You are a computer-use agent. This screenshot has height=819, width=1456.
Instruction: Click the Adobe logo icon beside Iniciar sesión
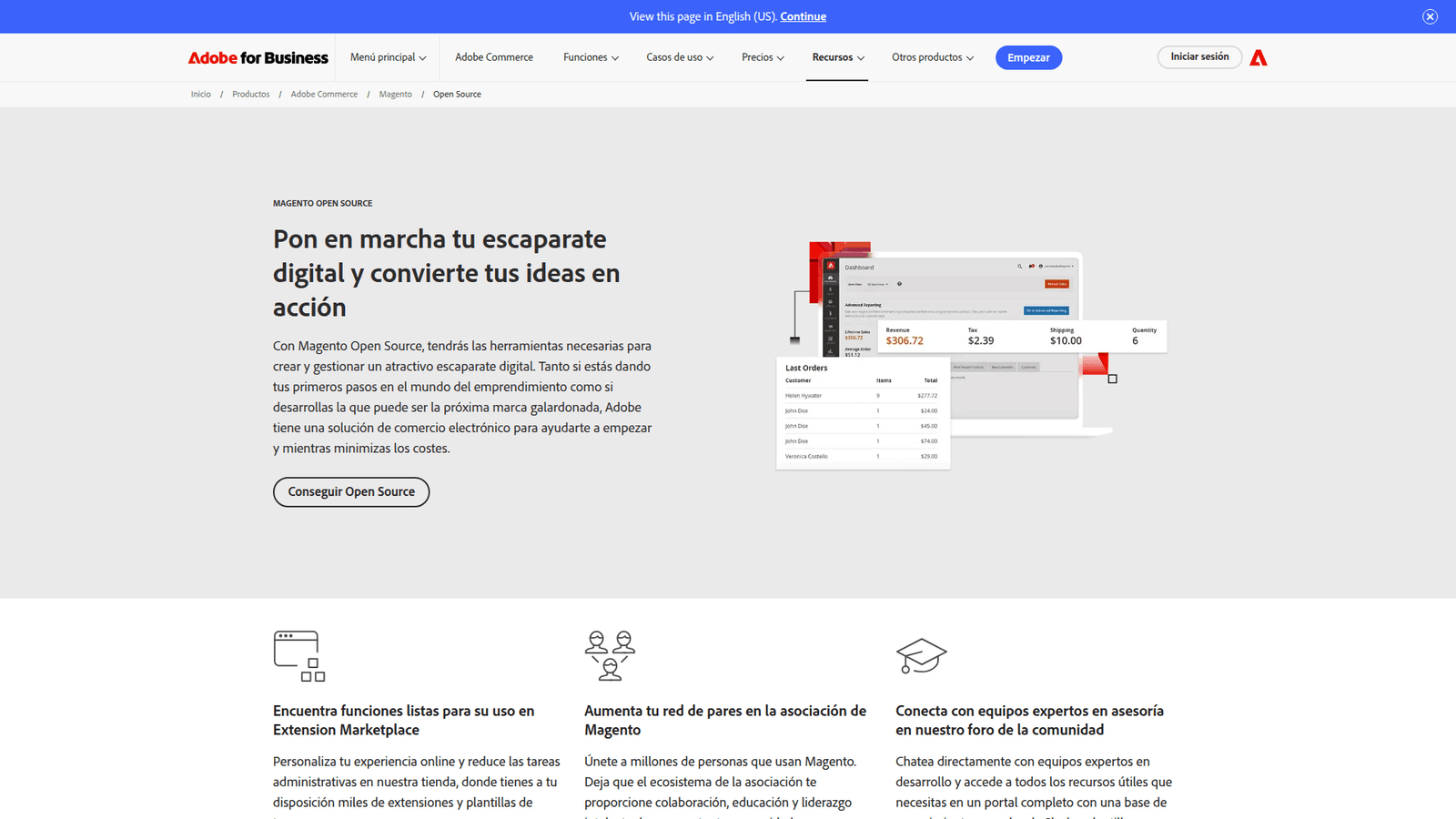tap(1259, 57)
